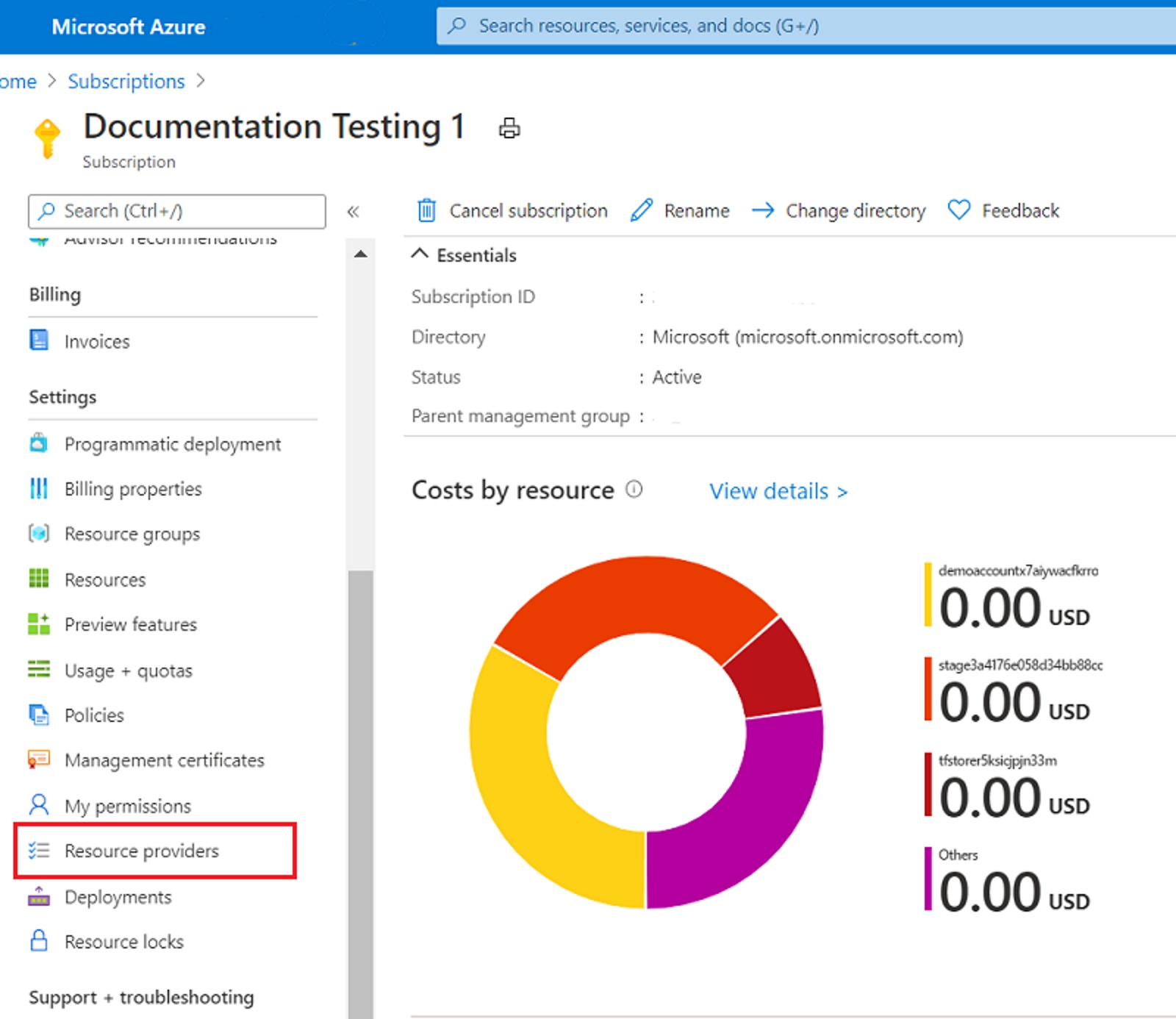Select Preview features in sidebar

(130, 624)
